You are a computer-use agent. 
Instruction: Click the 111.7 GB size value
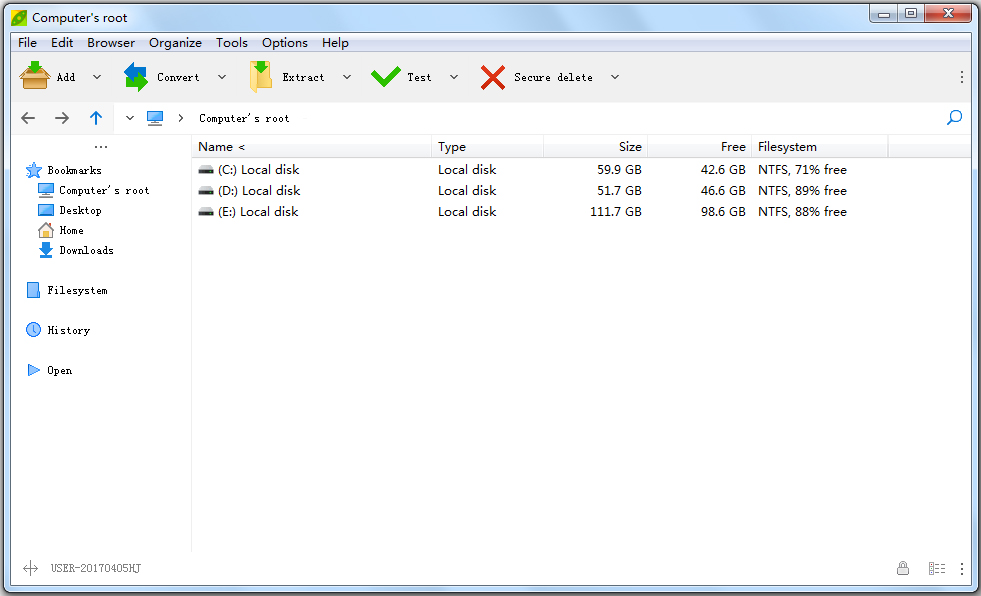(x=616, y=211)
